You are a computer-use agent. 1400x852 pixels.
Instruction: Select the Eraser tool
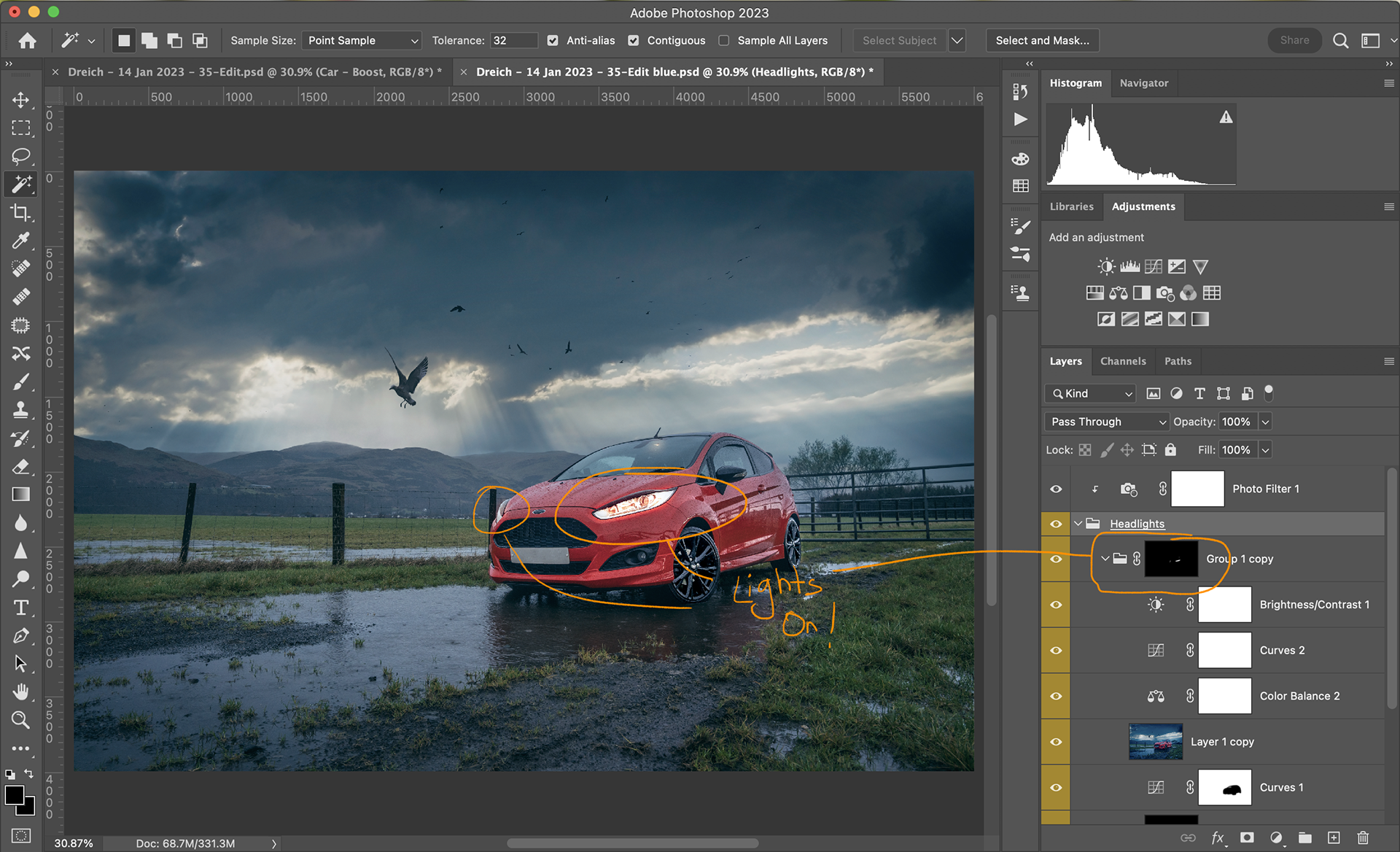(21, 466)
